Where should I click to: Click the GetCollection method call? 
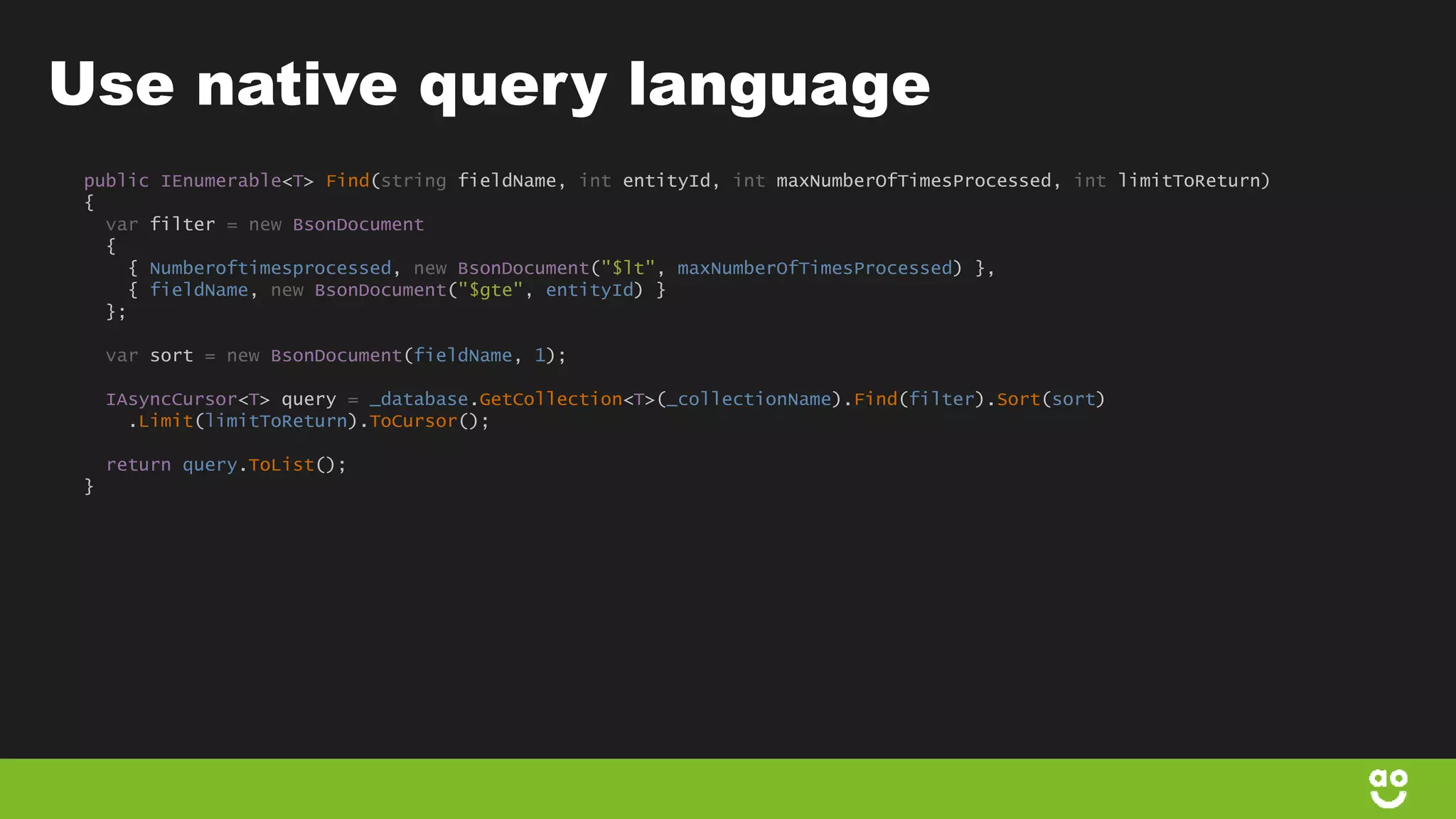pos(550,400)
